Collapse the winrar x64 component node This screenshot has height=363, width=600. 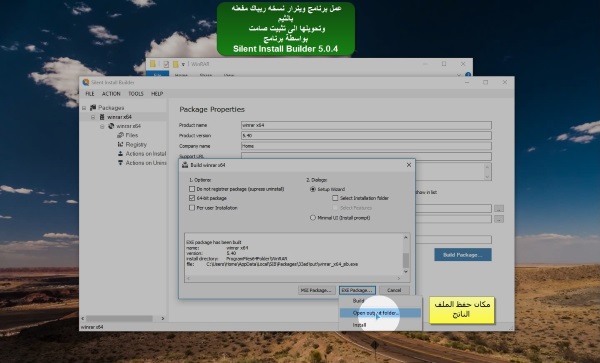click(x=102, y=126)
